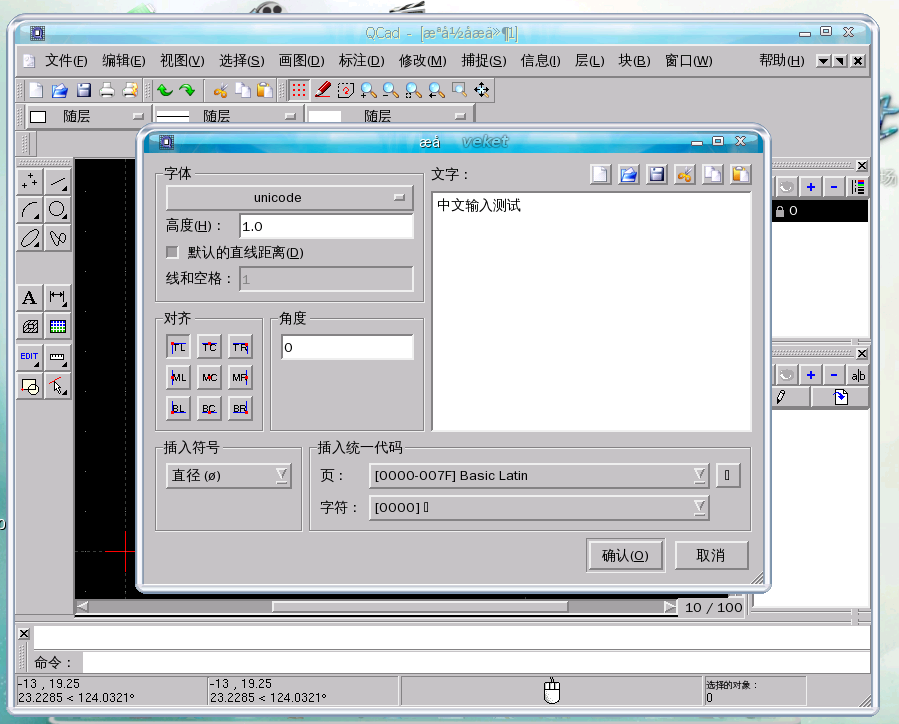Viewport: 899px width, 724px height.
Task: Select the Text tool (A) in toolbox
Action: point(30,298)
